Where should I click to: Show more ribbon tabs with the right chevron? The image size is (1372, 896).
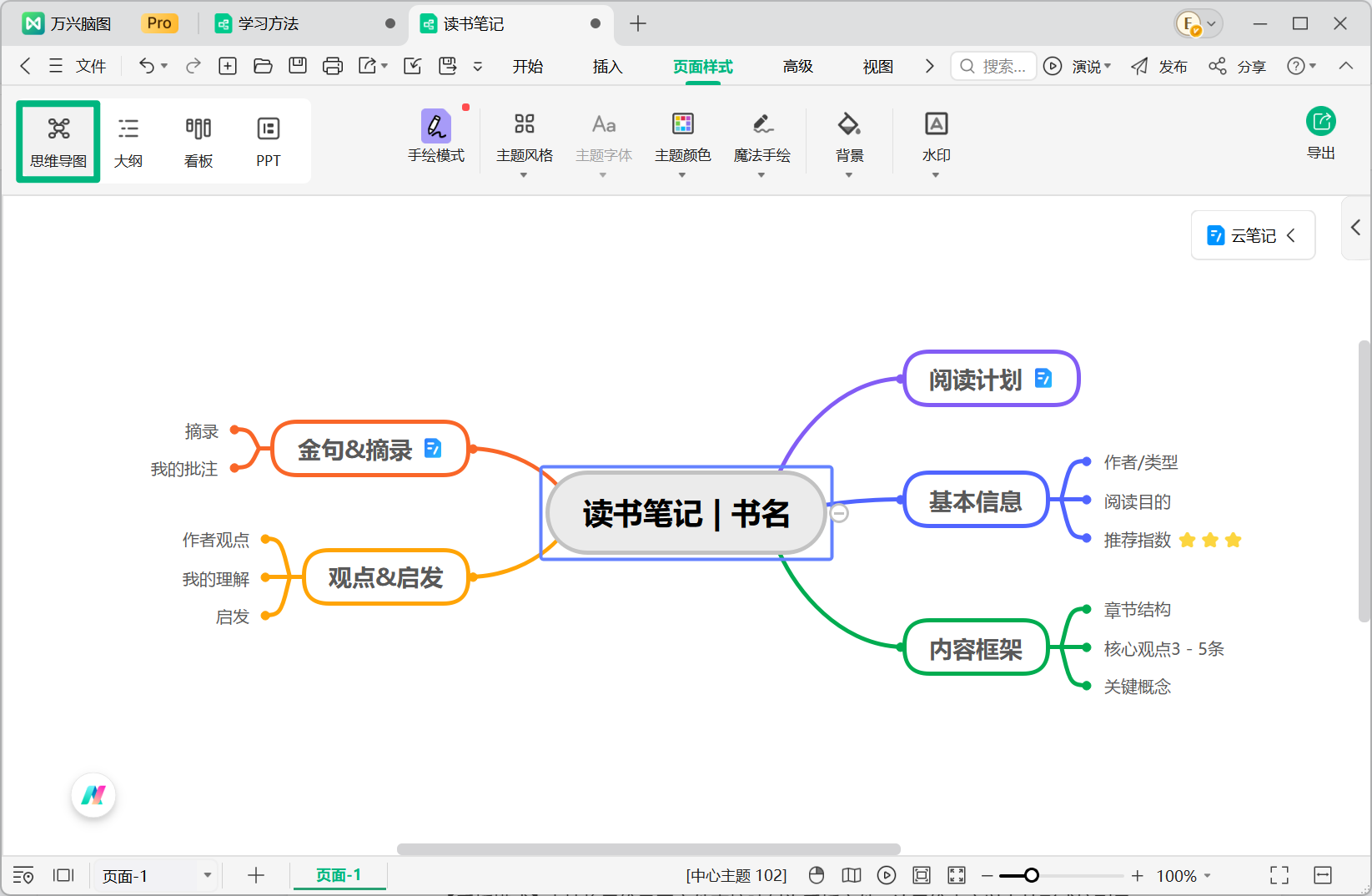930,66
